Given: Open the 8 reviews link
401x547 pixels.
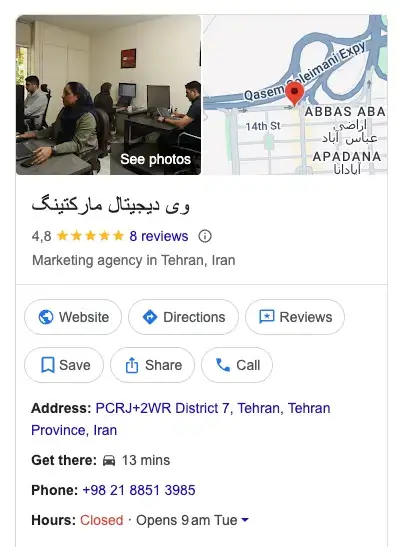Looking at the screenshot, I should click(159, 236).
